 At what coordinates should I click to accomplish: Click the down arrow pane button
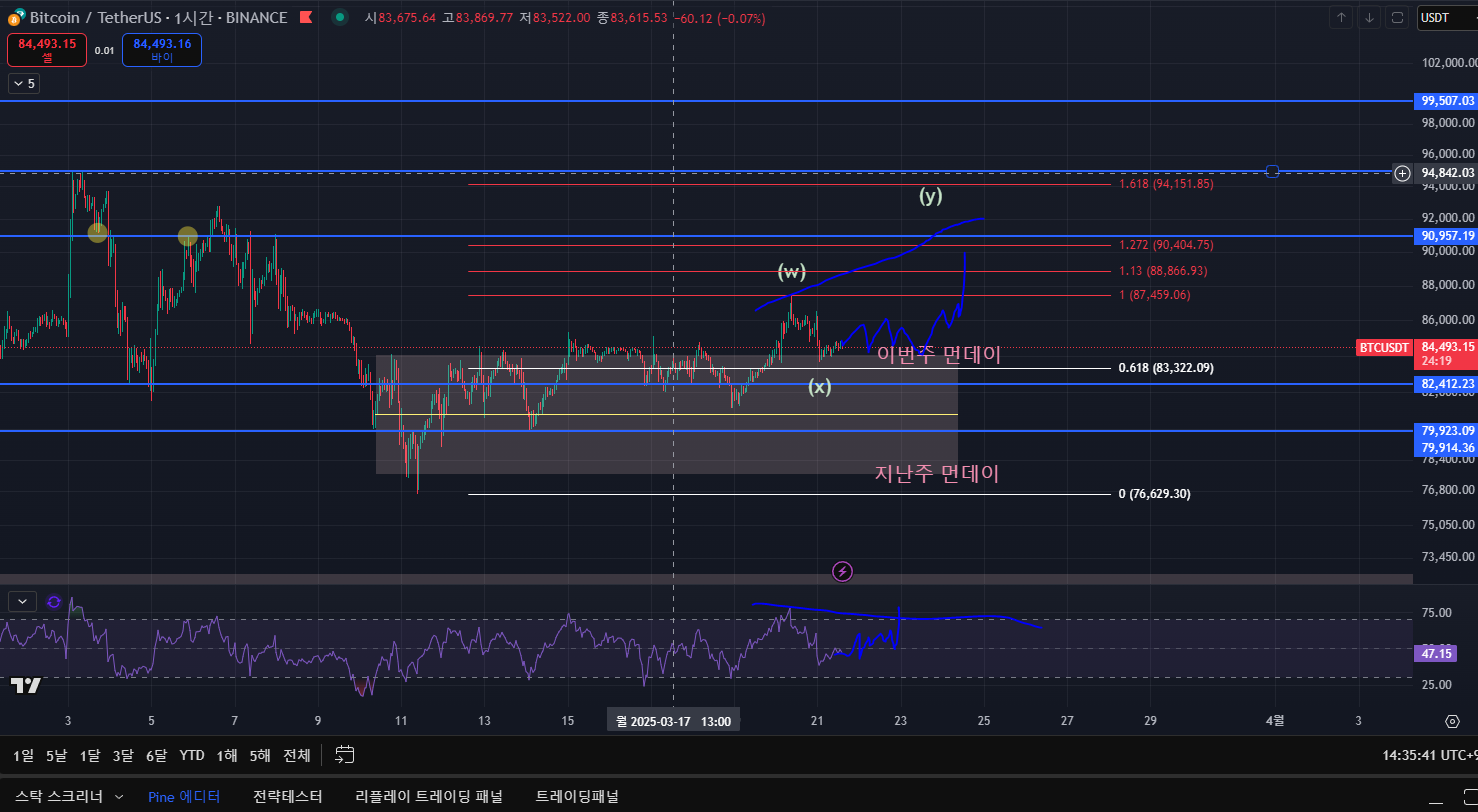[x=1370, y=17]
